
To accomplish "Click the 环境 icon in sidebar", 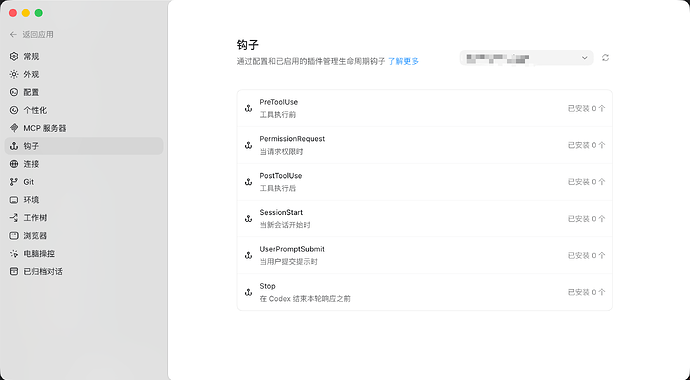I will tap(14, 200).
